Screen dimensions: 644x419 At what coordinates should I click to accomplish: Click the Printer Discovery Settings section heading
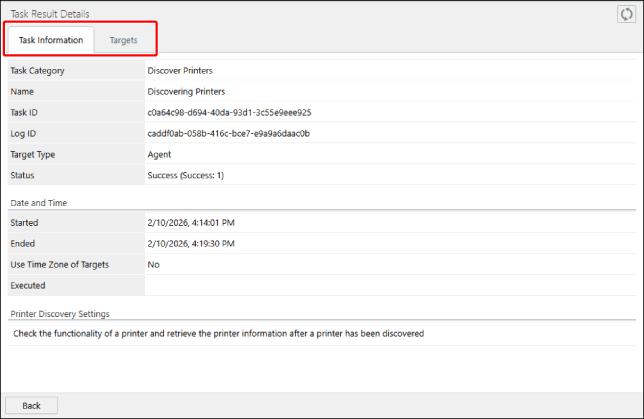pyautogui.click(x=60, y=314)
